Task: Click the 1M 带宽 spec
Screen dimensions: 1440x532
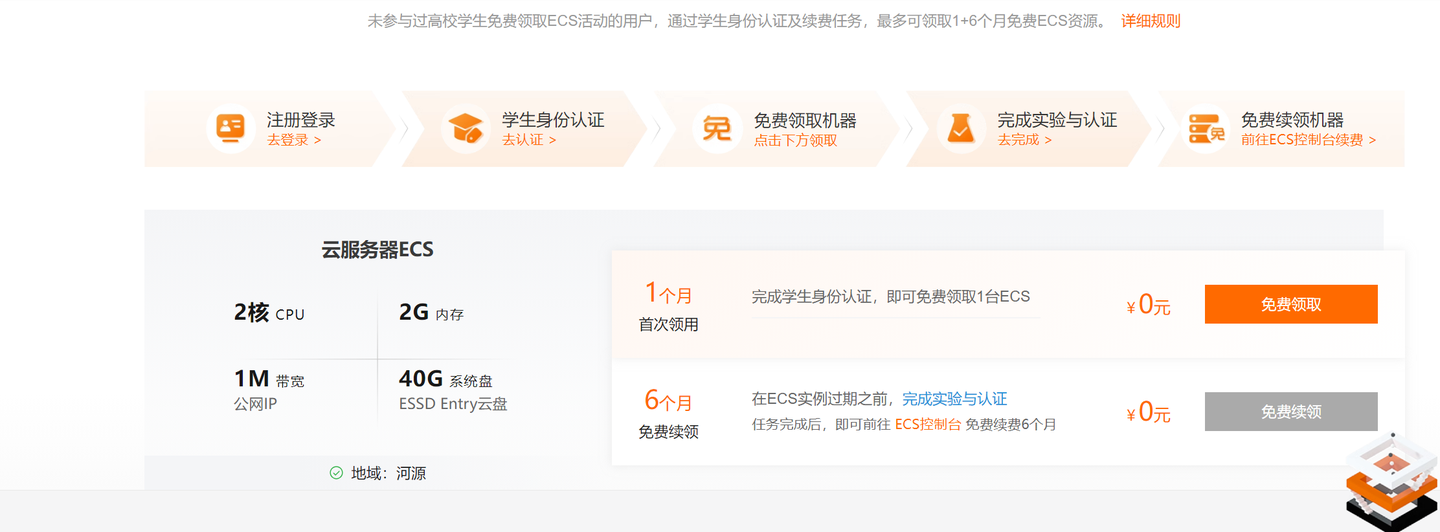Action: pos(269,379)
